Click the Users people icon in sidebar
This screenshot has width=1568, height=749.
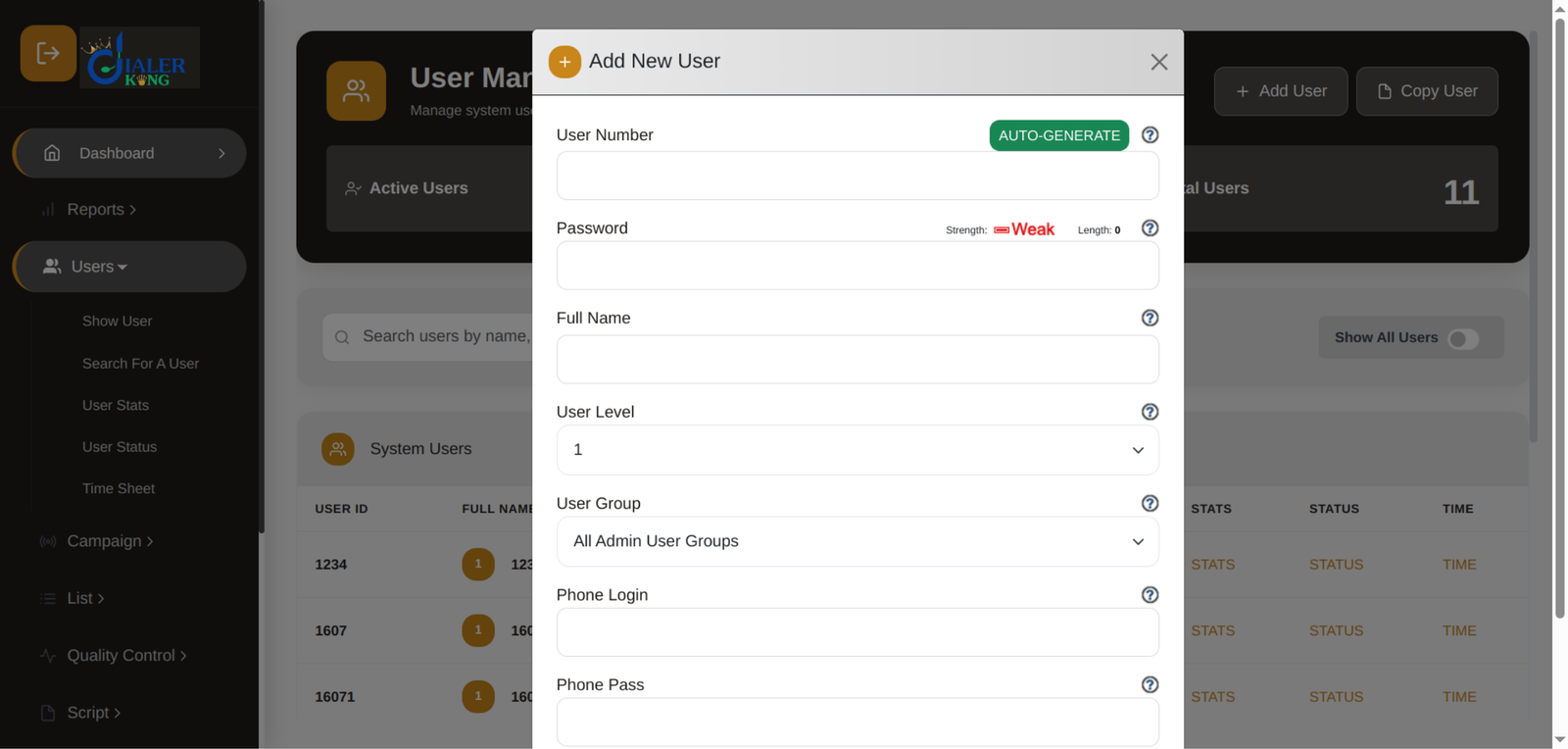(x=52, y=267)
